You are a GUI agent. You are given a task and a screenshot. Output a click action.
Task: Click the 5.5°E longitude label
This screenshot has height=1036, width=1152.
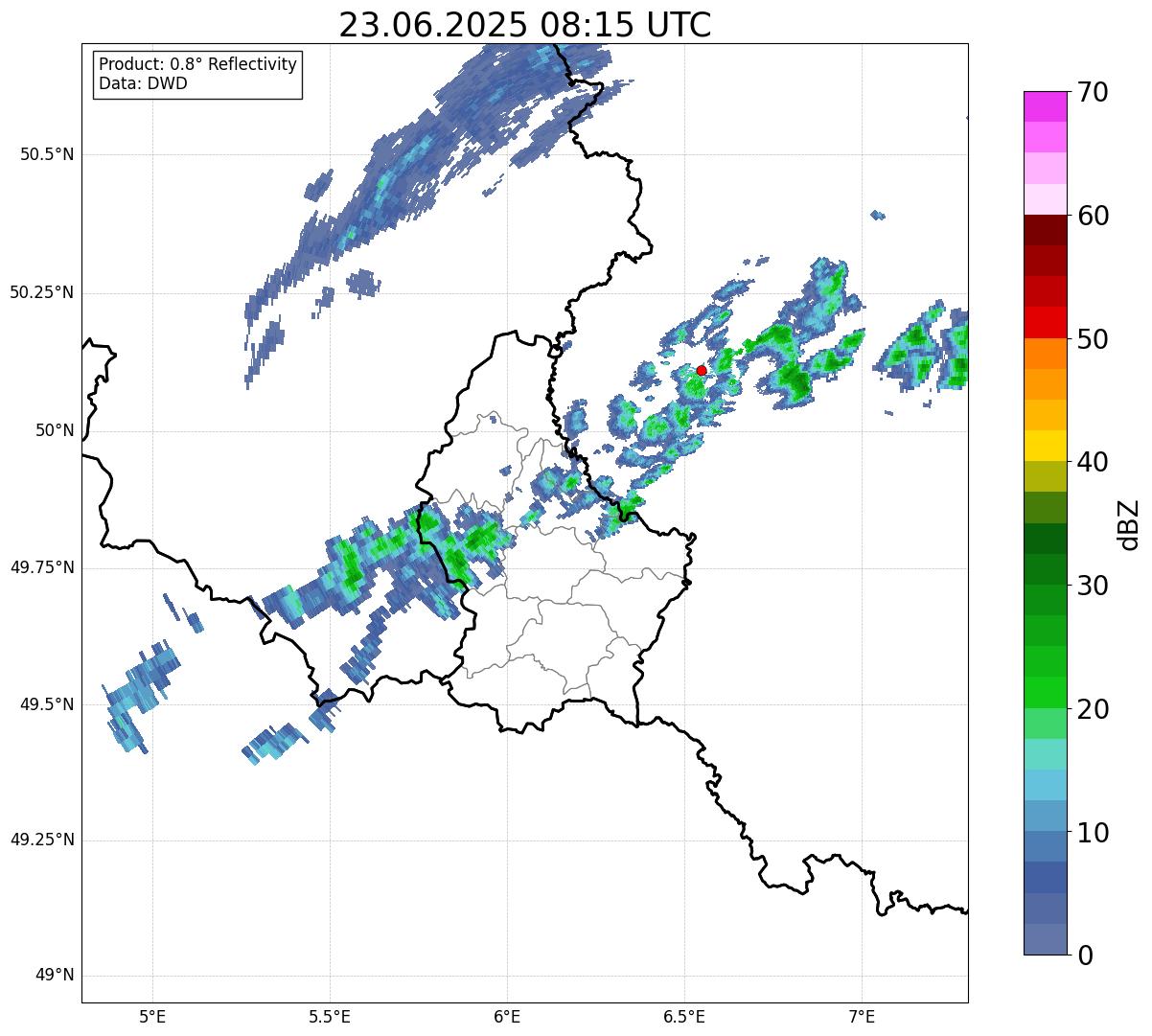(330, 1016)
